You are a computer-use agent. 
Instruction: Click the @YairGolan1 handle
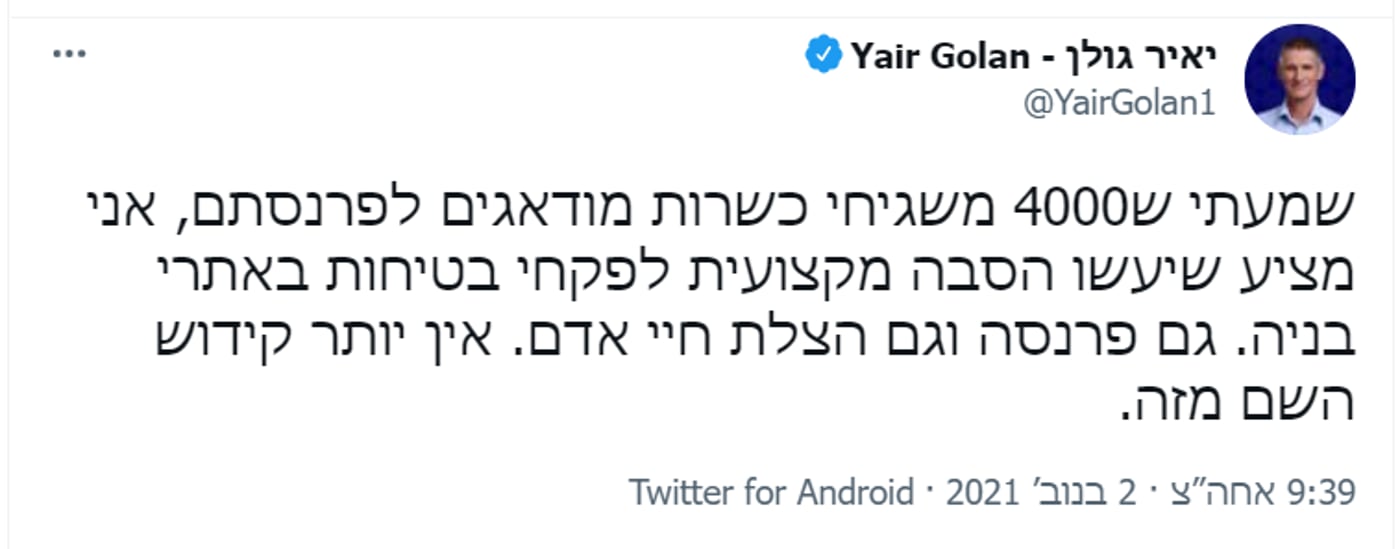click(1118, 104)
